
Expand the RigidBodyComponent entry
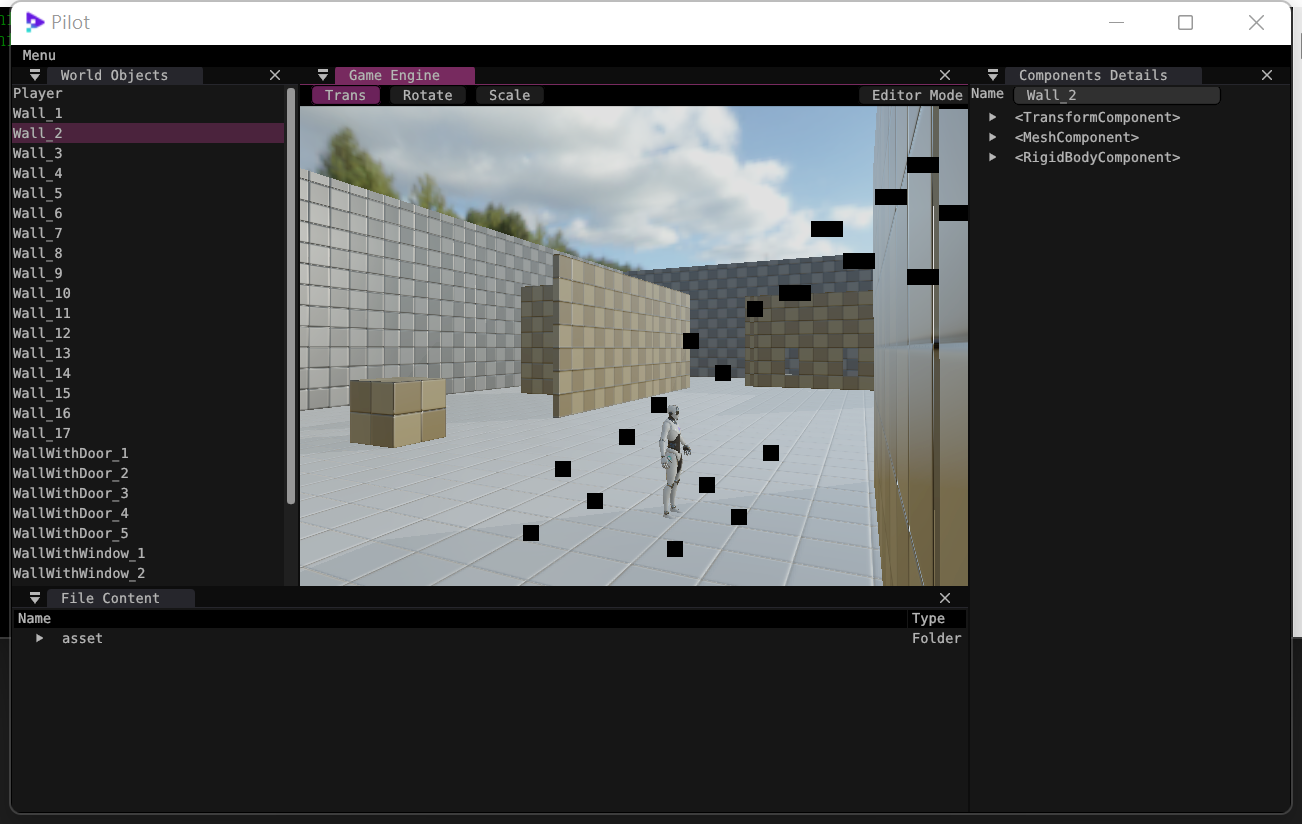click(x=991, y=157)
